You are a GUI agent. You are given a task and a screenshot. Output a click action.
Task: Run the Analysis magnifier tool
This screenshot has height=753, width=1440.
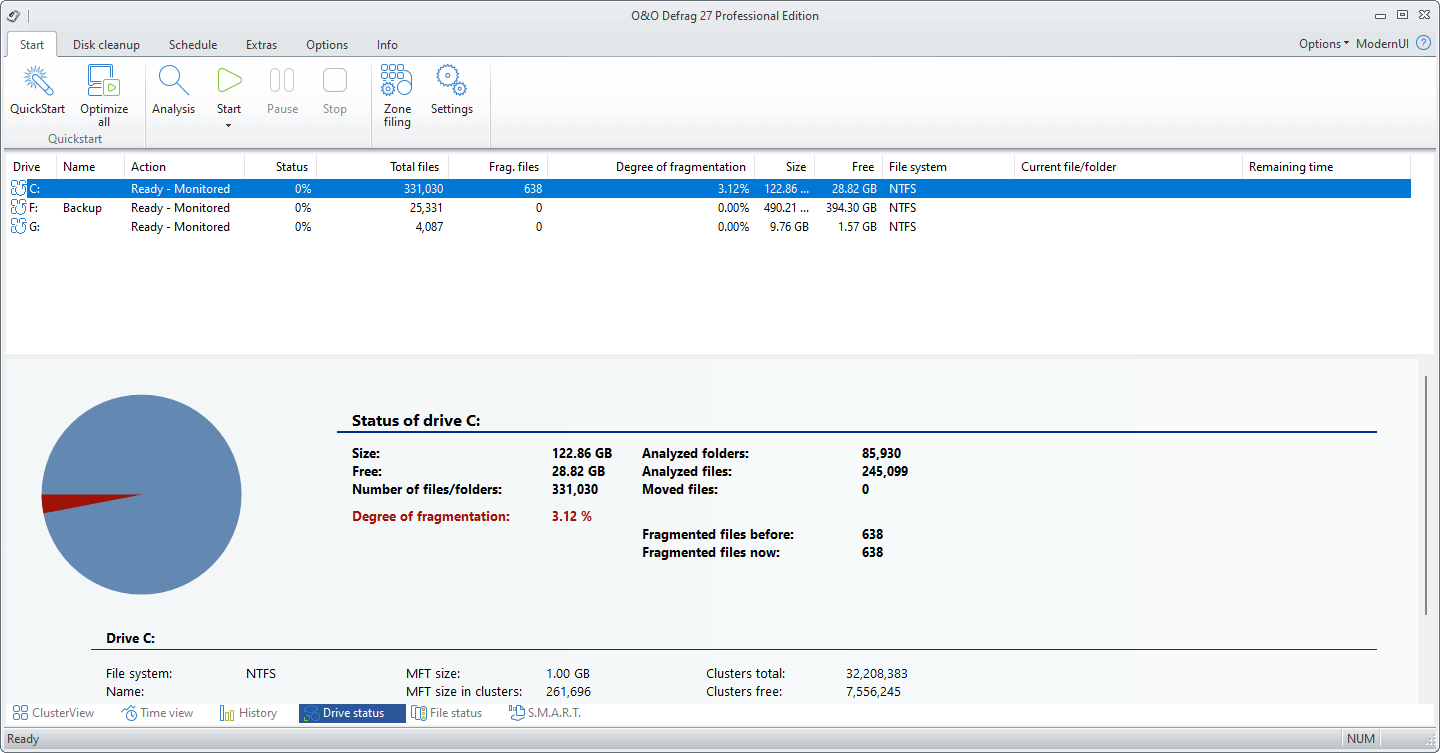tap(173, 81)
